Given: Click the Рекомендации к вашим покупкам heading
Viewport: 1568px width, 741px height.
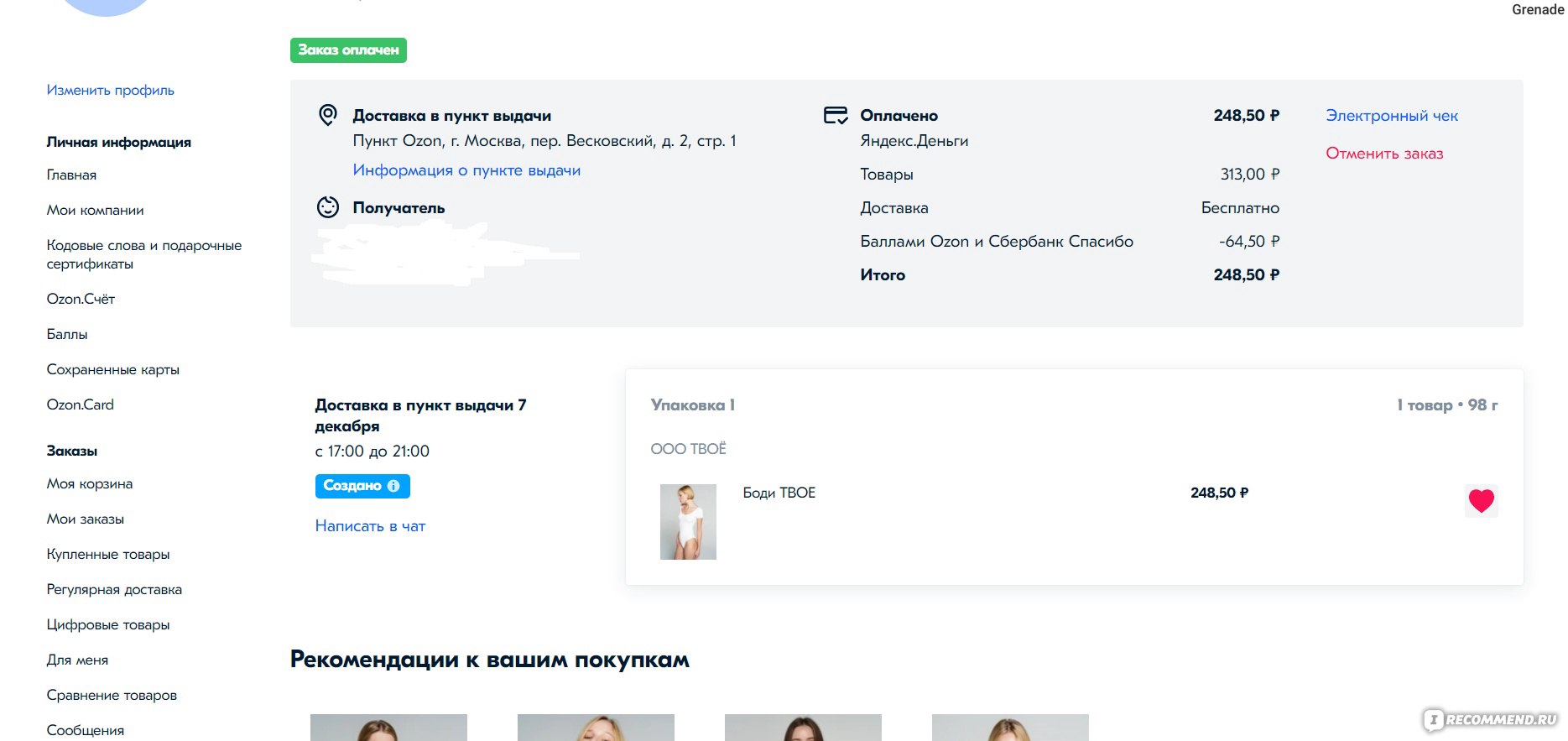Looking at the screenshot, I should coord(490,660).
